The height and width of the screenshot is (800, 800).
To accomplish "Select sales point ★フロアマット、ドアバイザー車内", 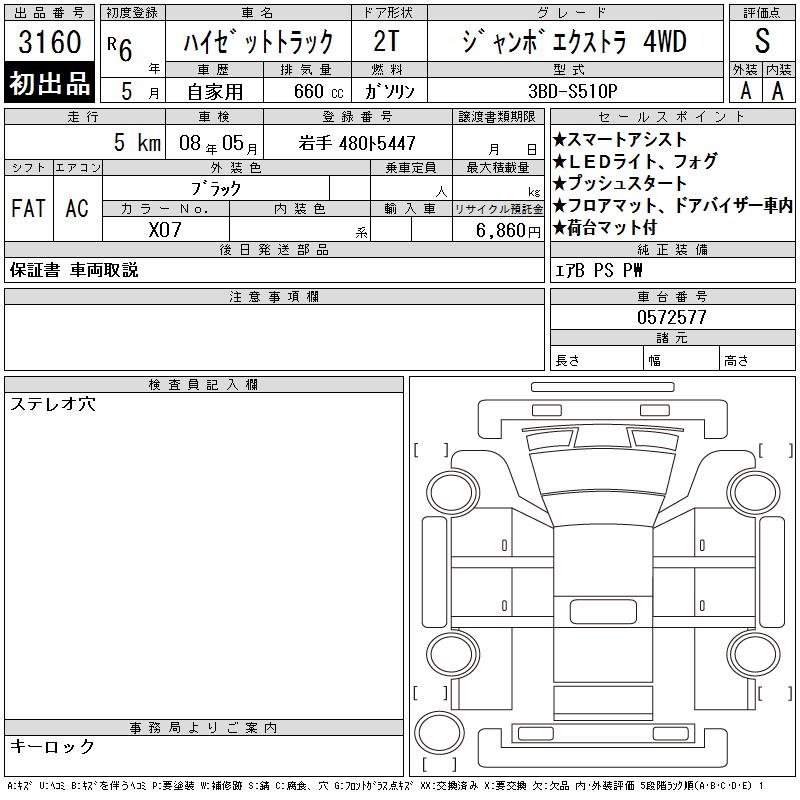I will (x=673, y=205).
